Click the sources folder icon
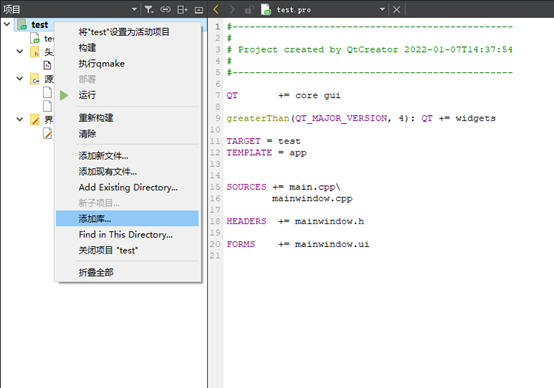Screen dimensions: 554x388 point(35,79)
